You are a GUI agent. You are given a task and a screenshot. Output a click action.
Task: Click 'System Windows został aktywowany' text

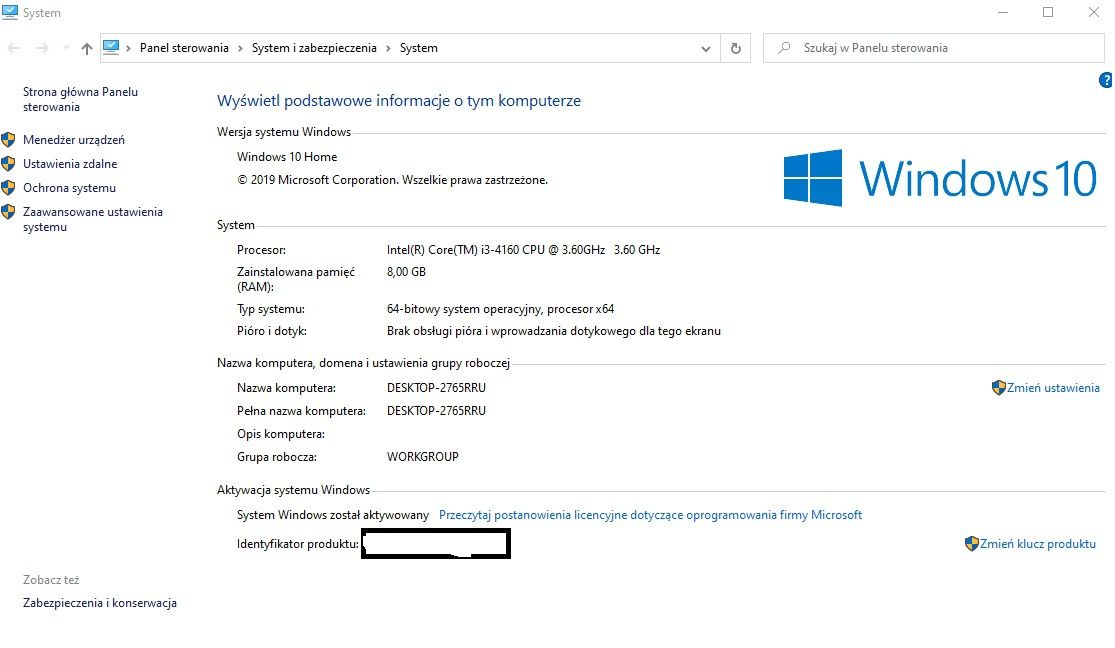click(x=333, y=515)
